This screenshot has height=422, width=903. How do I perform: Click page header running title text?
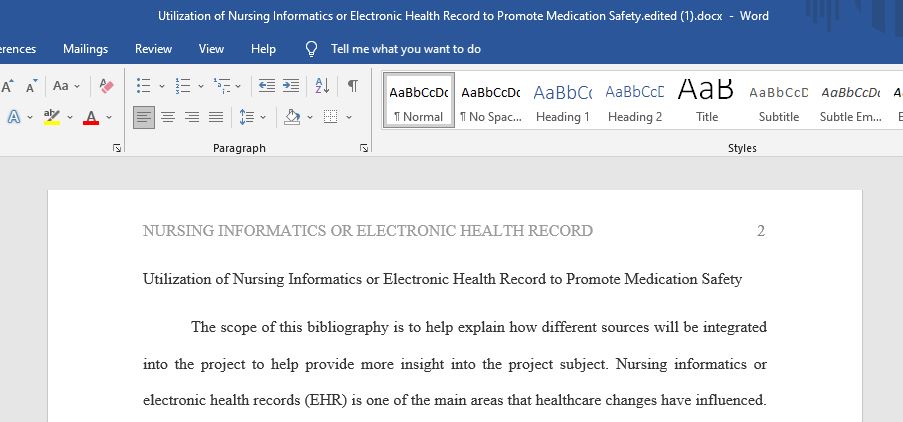pyautogui.click(x=367, y=231)
